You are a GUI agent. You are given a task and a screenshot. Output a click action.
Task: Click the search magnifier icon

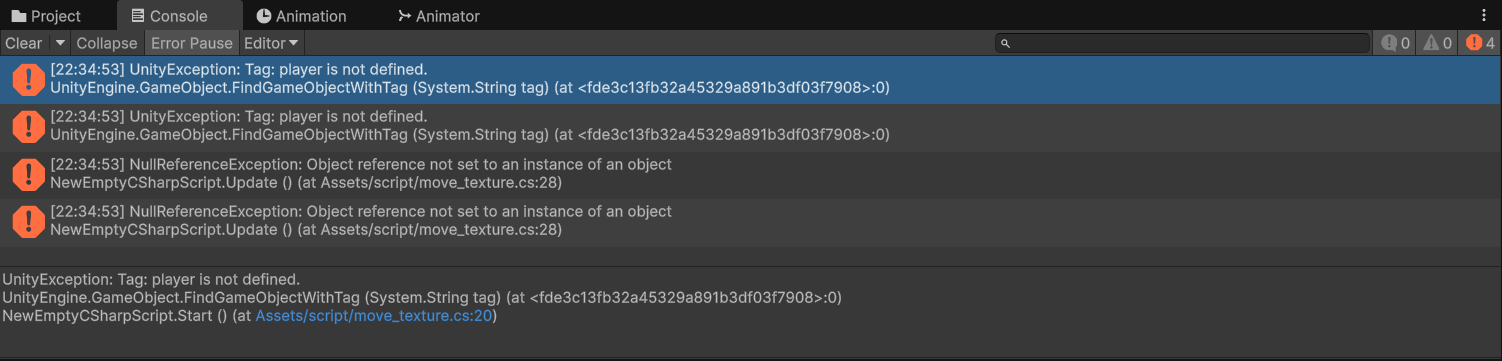click(x=1006, y=44)
